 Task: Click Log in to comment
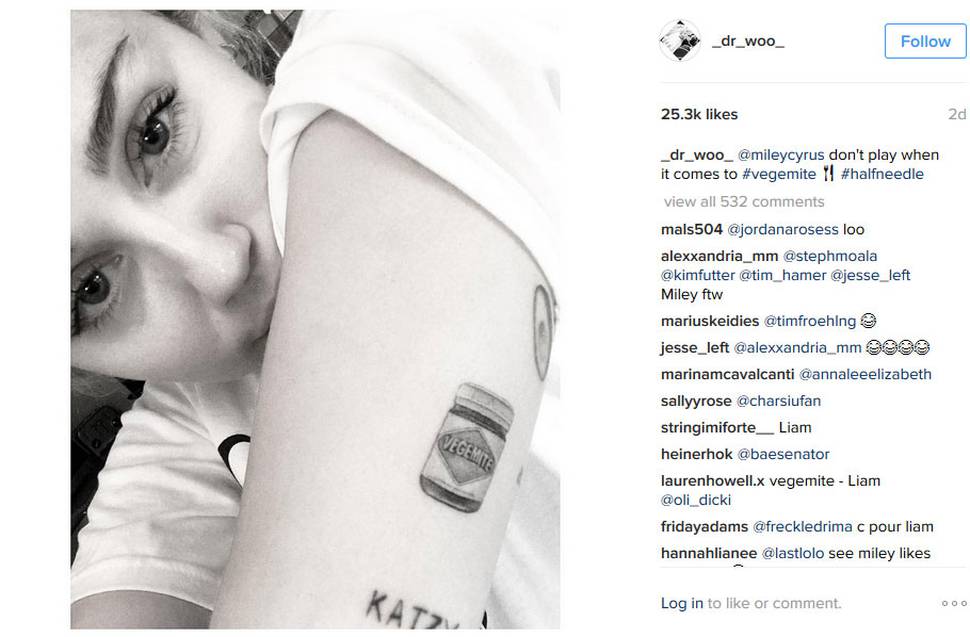point(682,603)
